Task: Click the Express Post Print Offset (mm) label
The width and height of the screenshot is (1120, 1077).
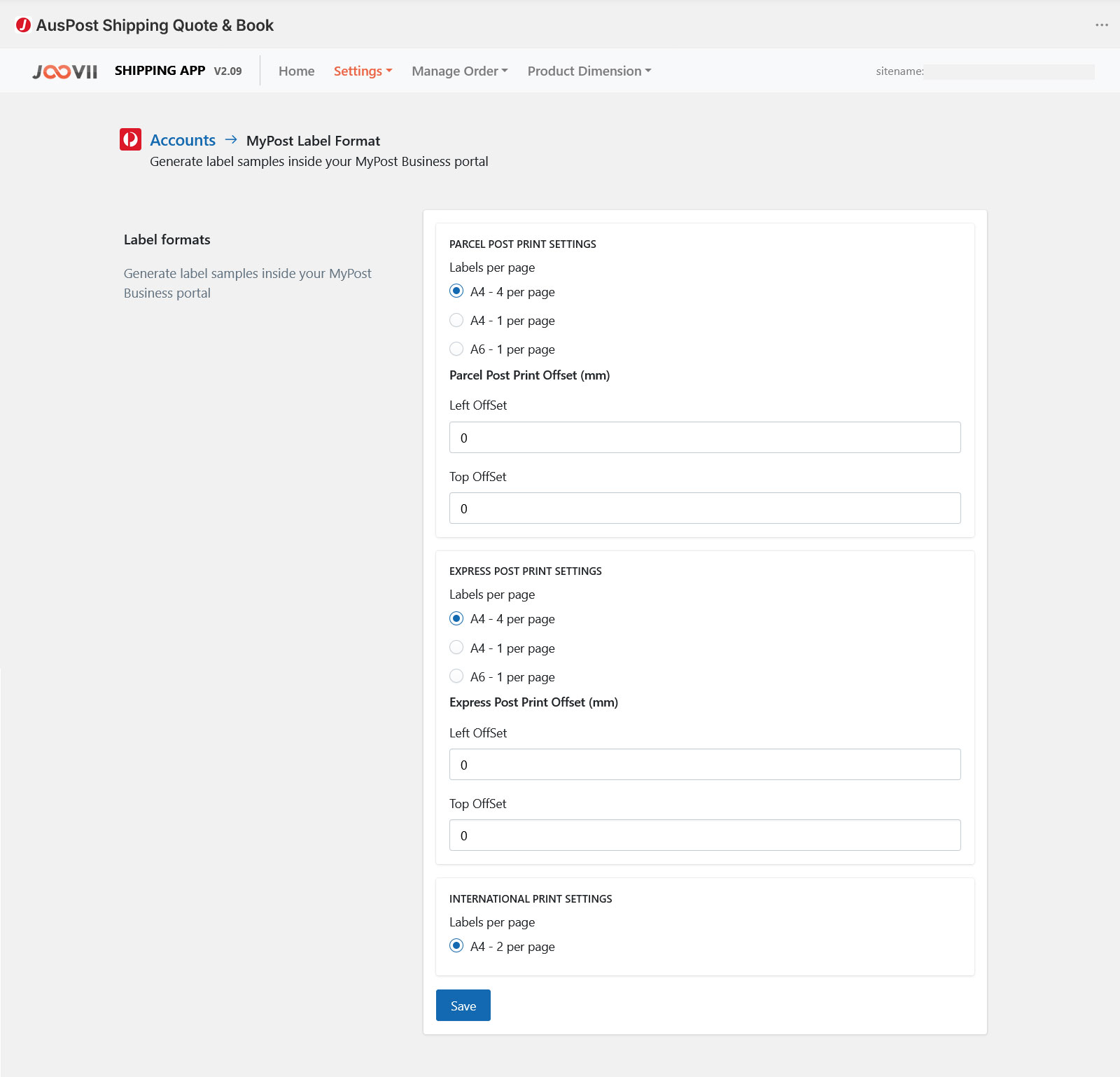Action: coord(533,702)
